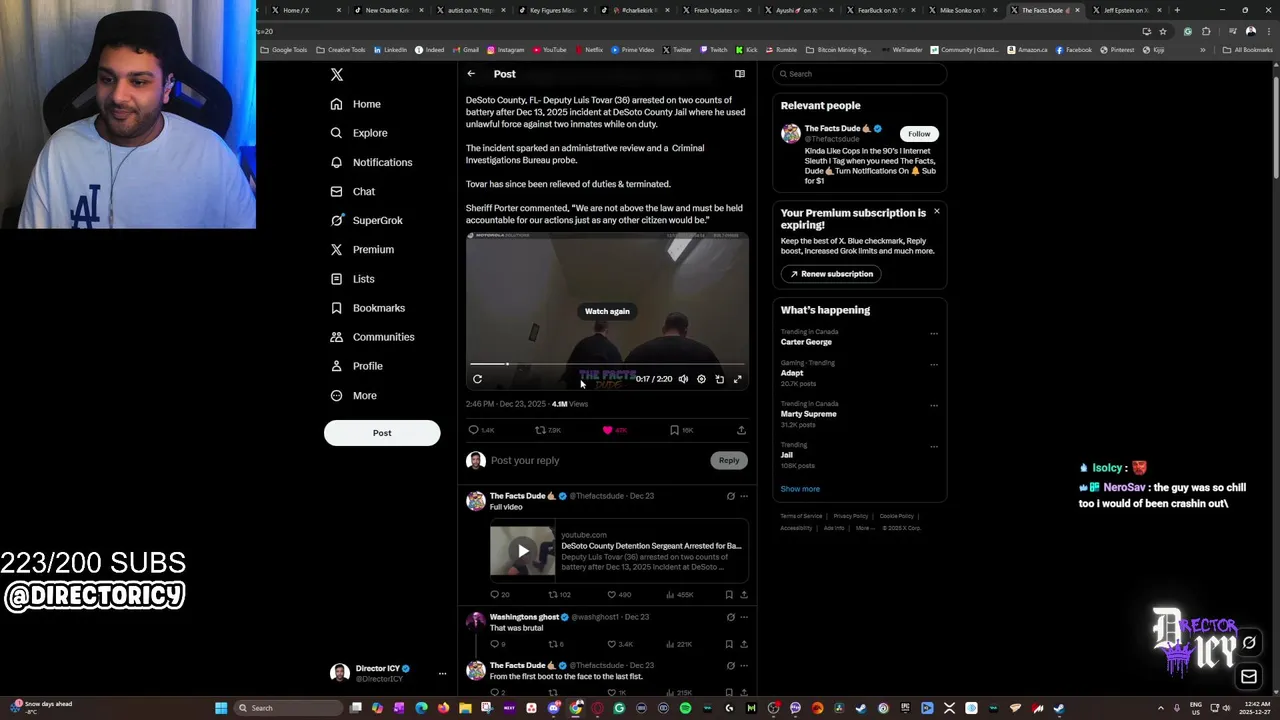1280x720 pixels.
Task: Open YouTube link card DeSoto County Detention Sergeant
Action: [619, 551]
